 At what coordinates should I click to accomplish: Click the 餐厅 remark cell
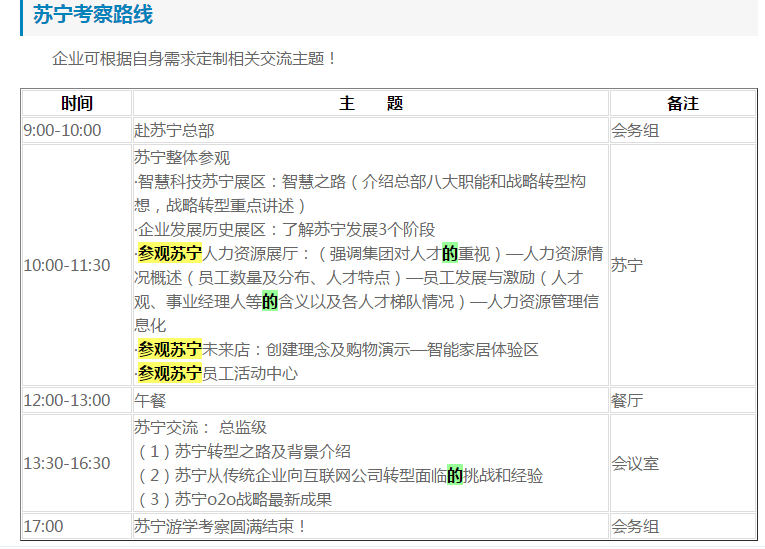[683, 400]
